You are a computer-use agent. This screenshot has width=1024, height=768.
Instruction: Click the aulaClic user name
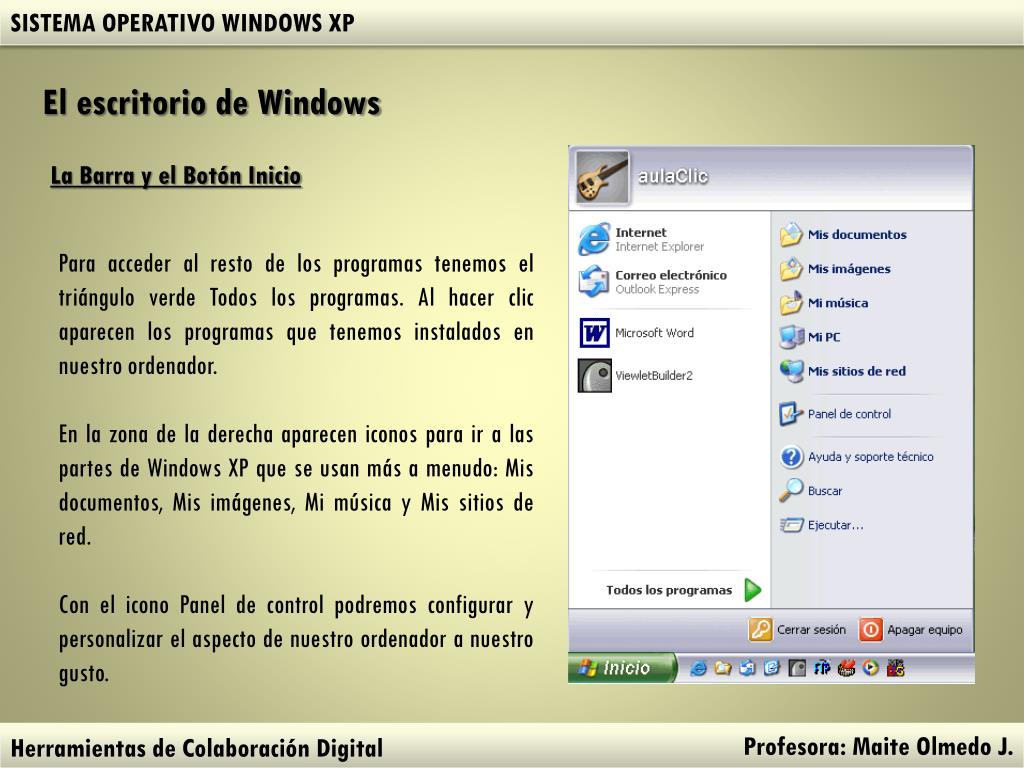coord(672,176)
